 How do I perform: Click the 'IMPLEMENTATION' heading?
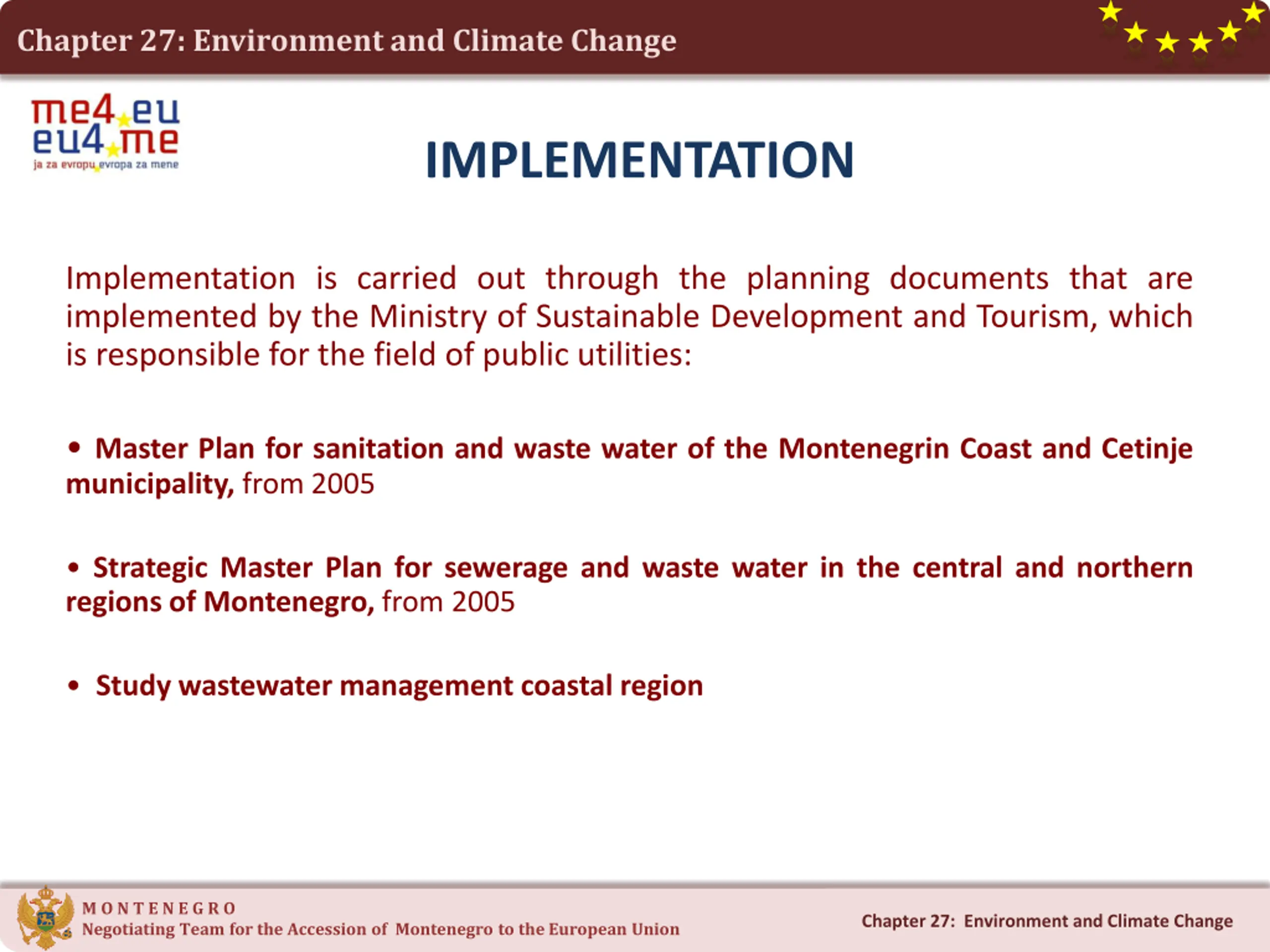pyautogui.click(x=639, y=160)
